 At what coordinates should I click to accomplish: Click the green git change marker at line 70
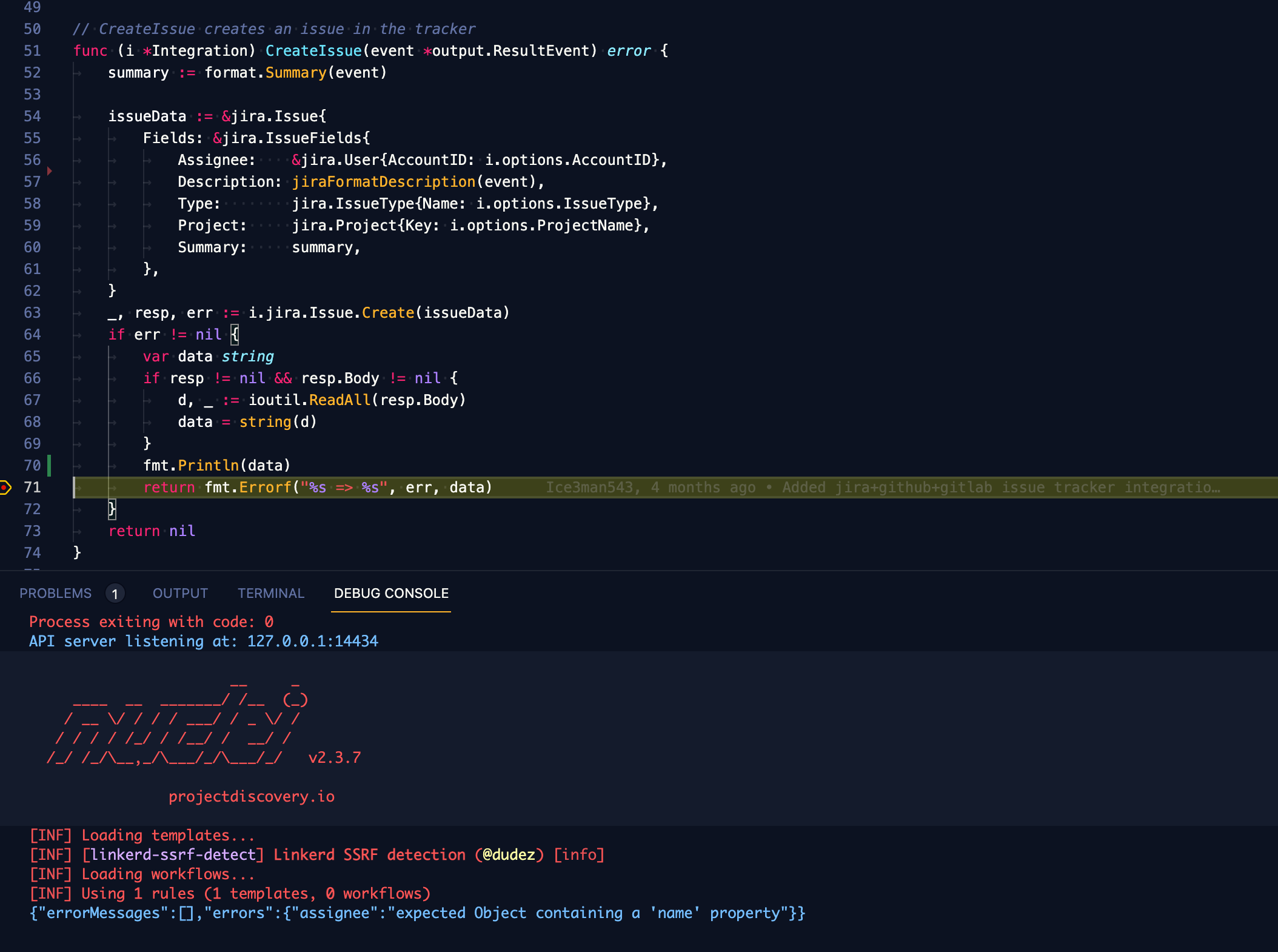pos(49,466)
